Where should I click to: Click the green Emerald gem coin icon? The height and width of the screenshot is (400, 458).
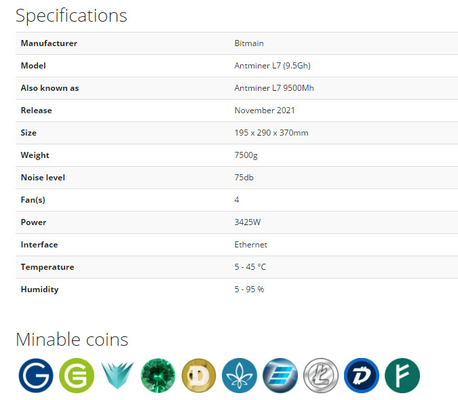(158, 375)
